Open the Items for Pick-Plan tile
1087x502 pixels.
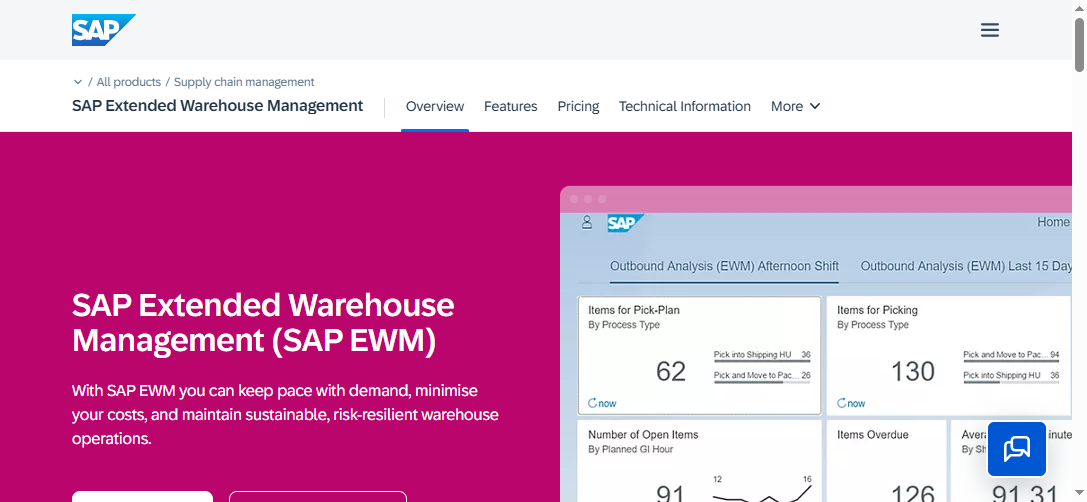point(699,356)
